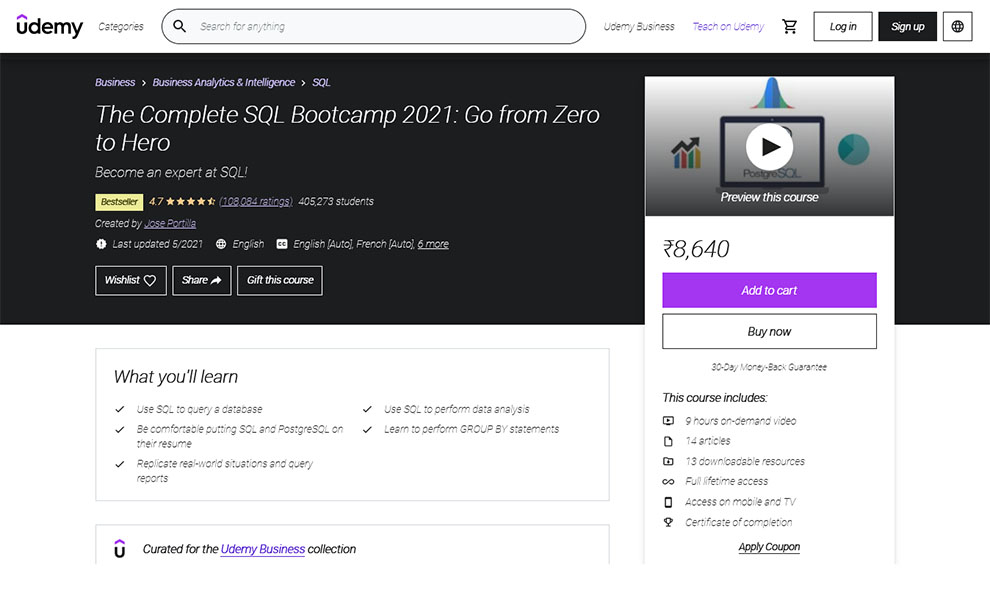The image size is (990, 598).
Task: Add course to Wishlist
Action: click(131, 280)
